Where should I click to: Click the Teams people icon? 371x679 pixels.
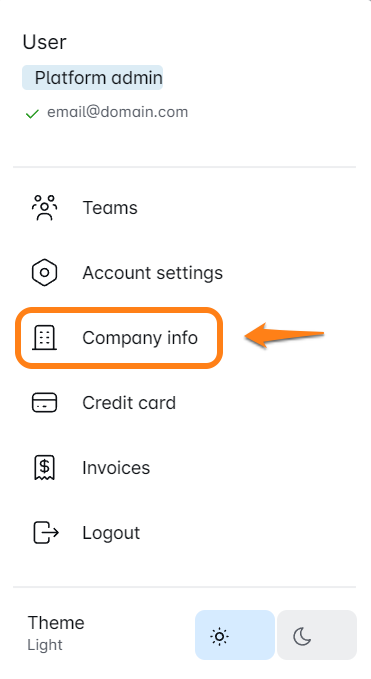click(x=44, y=208)
